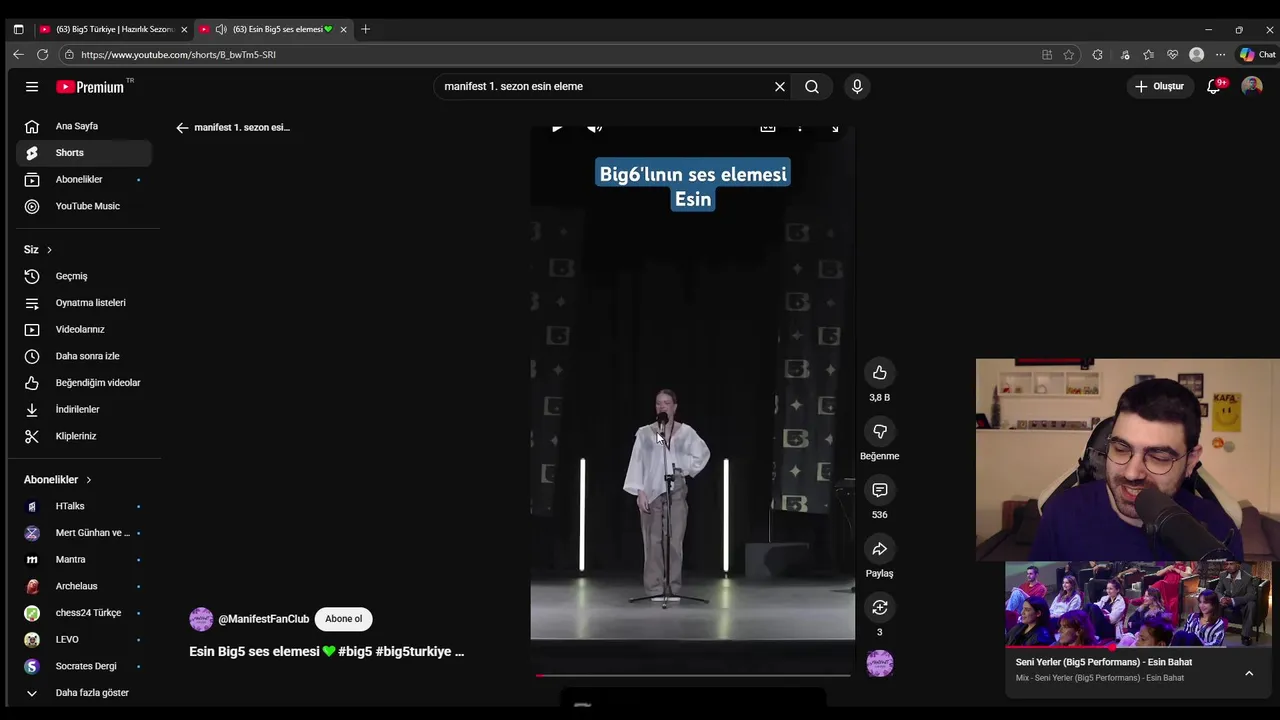The width and height of the screenshot is (1280, 720).
Task: Open chess24 Türkçe channel
Action: pyautogui.click(x=84, y=613)
